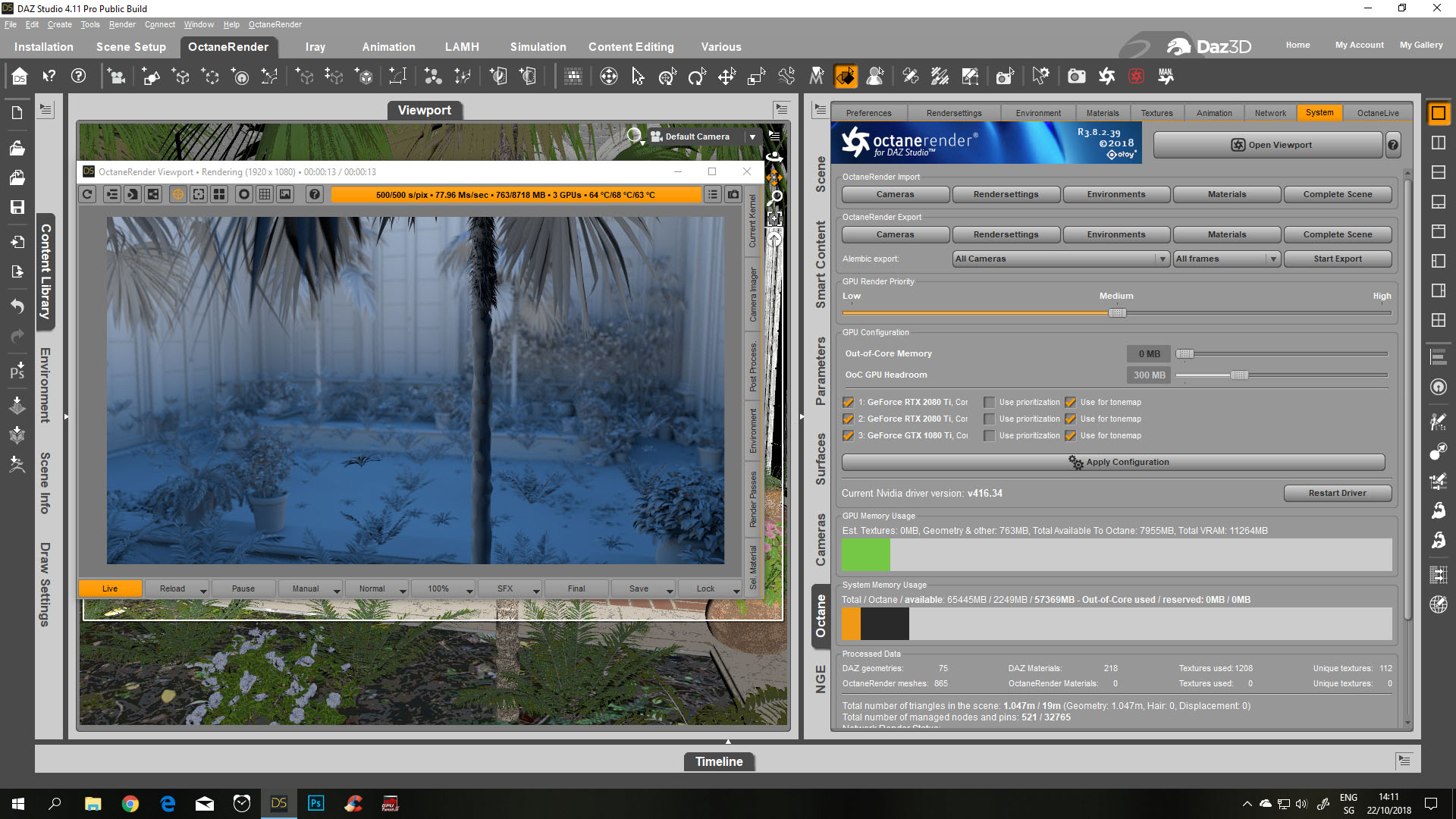Click the orange crosshair focus picker icon
The width and height of the screenshot is (1456, 819).
177,195
